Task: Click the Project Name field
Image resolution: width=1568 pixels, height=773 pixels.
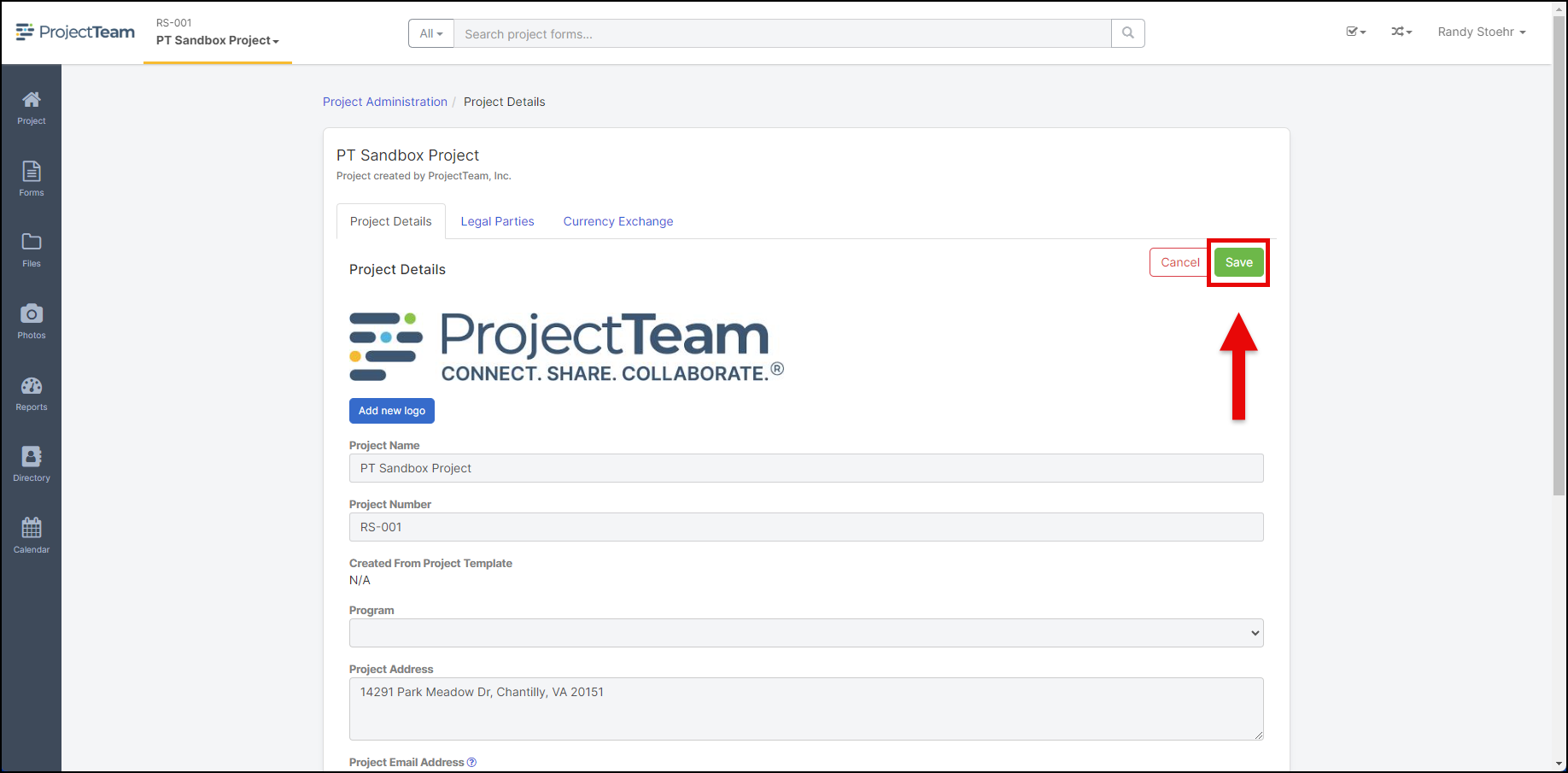Action: click(x=806, y=468)
